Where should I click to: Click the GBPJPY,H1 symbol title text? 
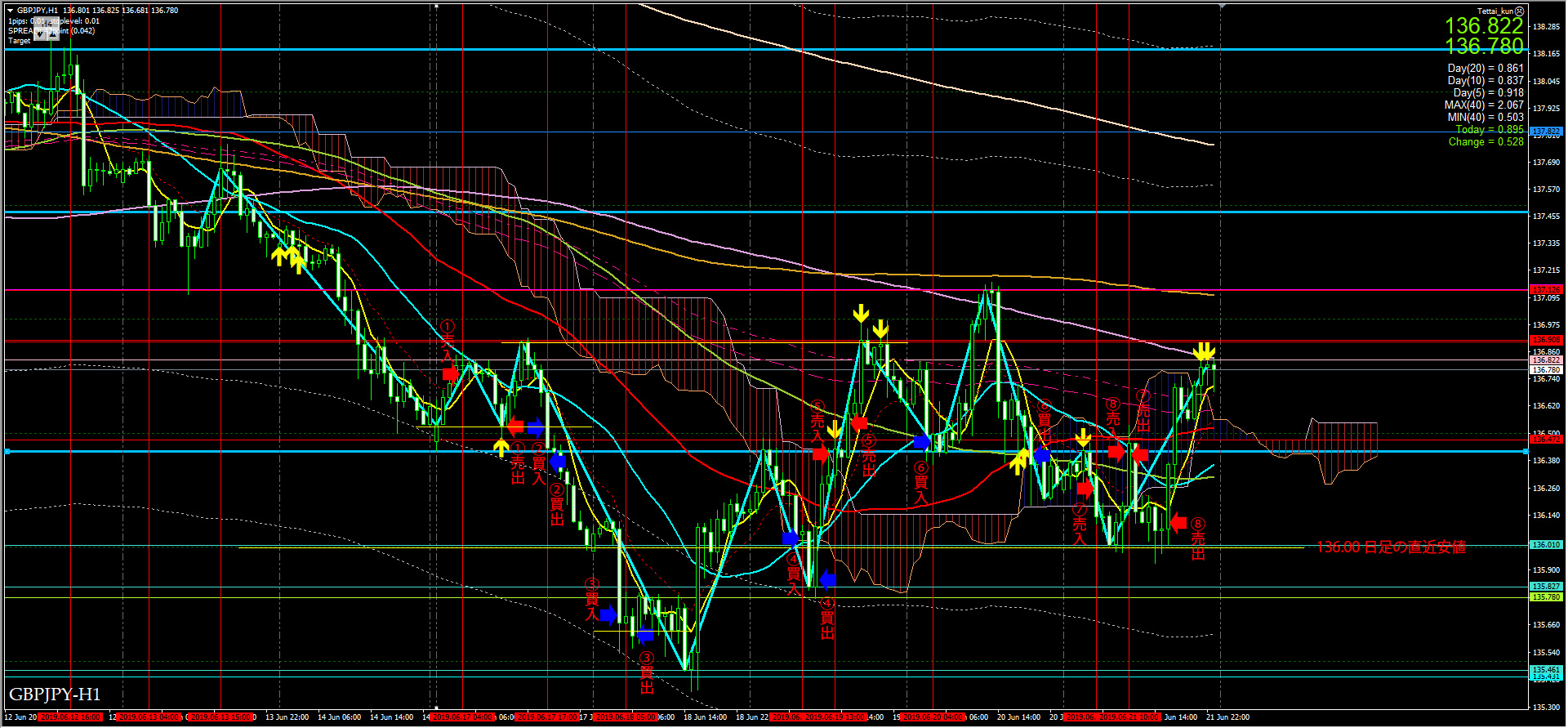pos(37,11)
